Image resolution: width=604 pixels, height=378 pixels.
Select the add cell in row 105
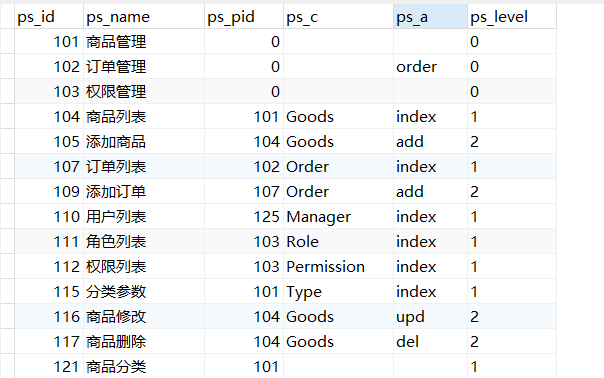pyautogui.click(x=430, y=142)
